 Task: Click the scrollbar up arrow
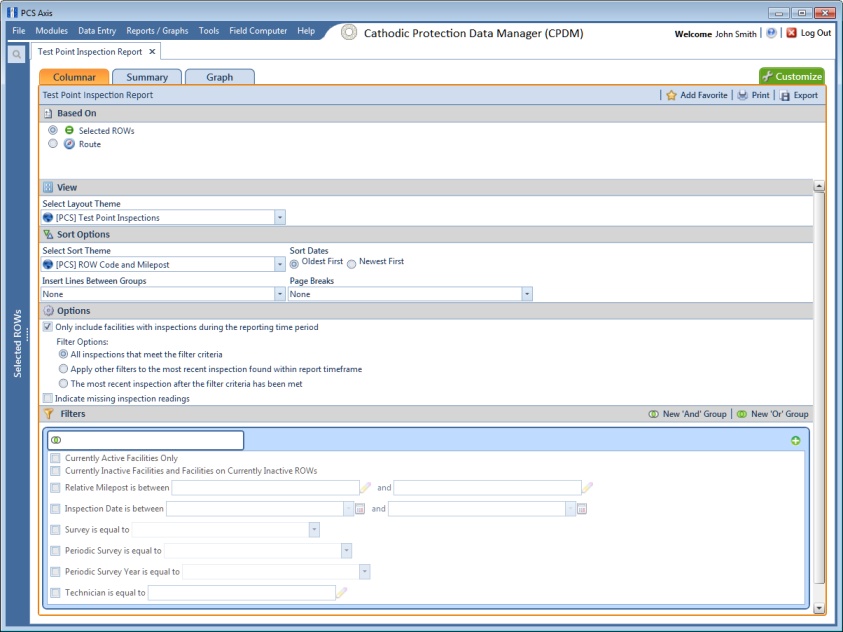pyautogui.click(x=819, y=186)
